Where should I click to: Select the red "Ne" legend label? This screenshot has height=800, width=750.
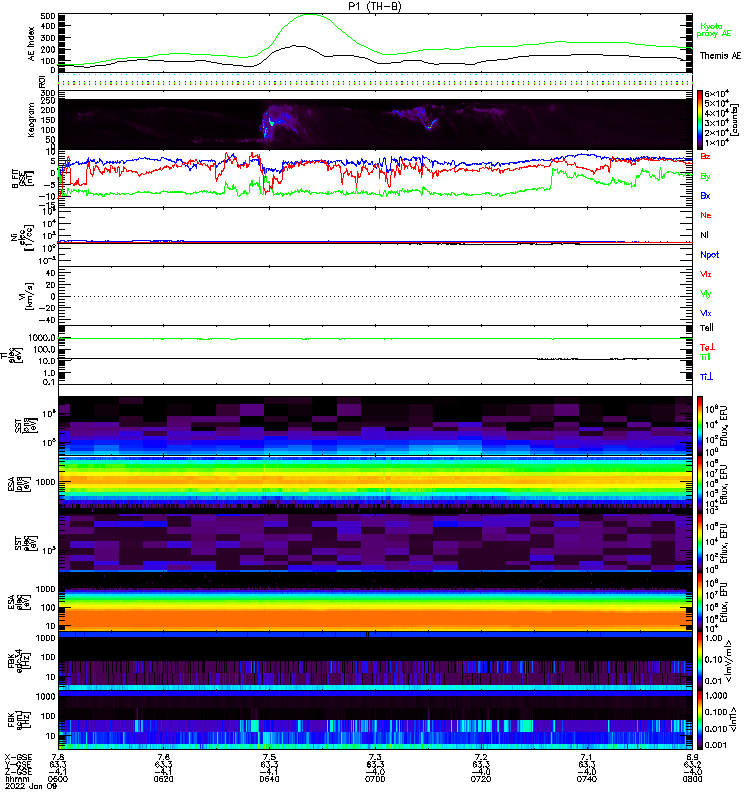(x=706, y=215)
